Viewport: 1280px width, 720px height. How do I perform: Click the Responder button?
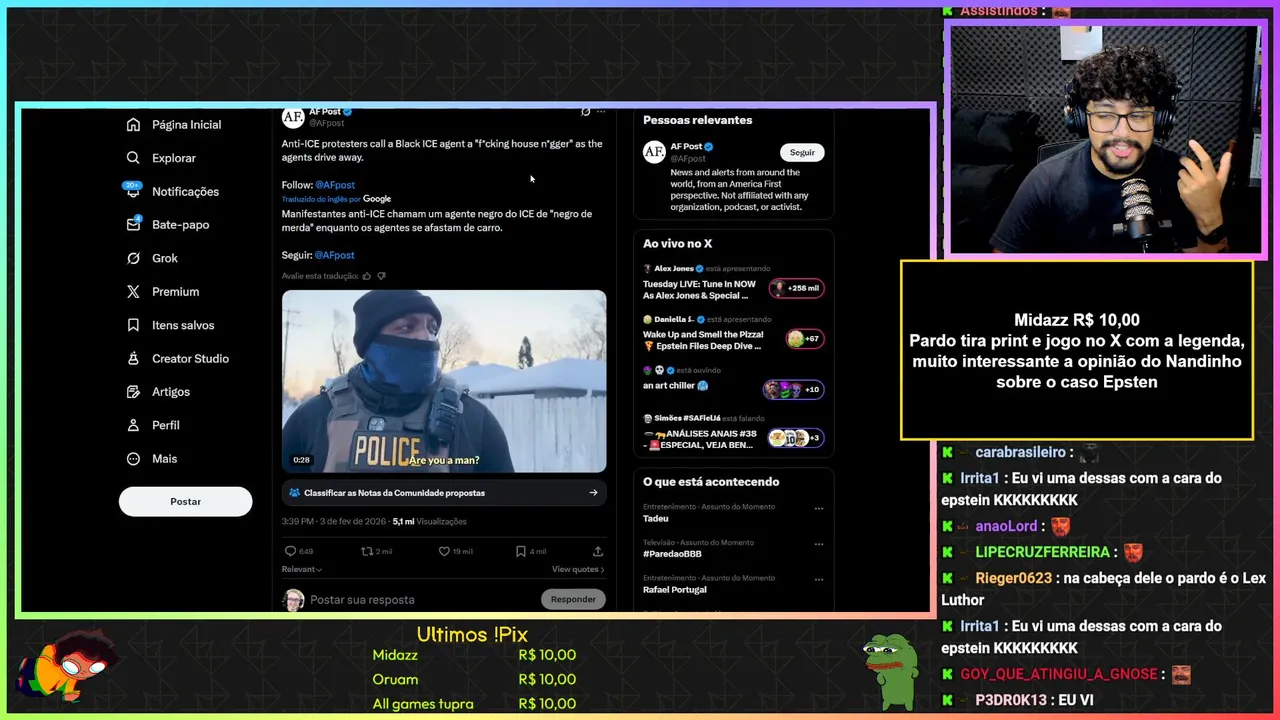pos(573,599)
